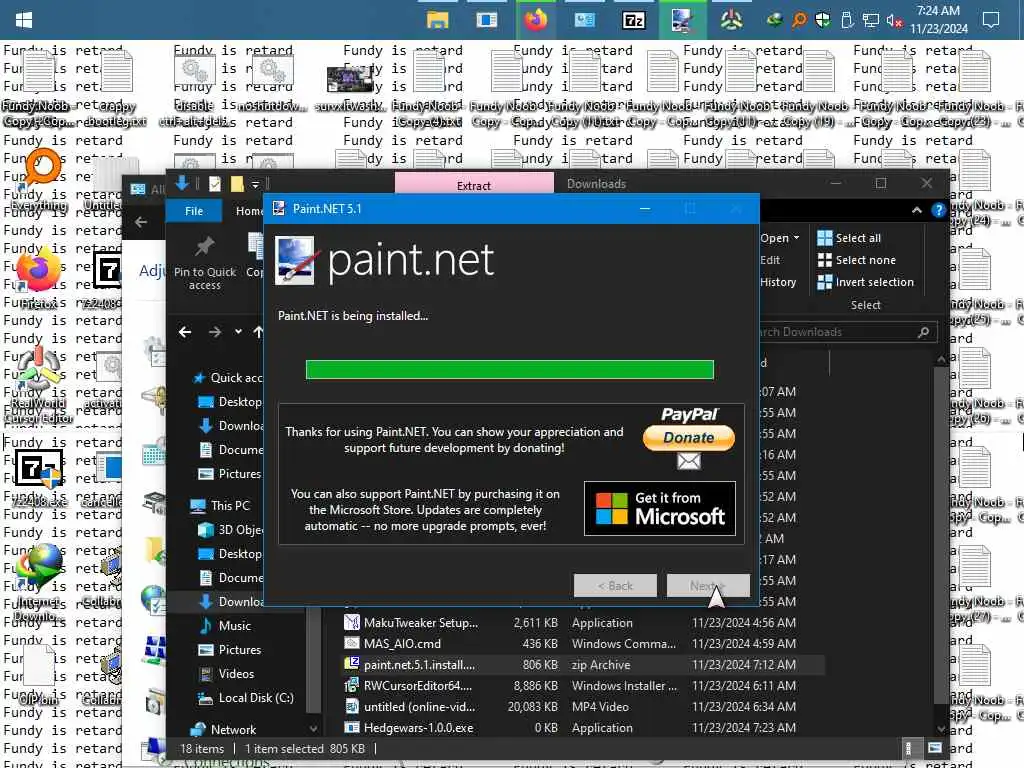
Task: Click Windows Security shield tray icon
Action: pos(822,20)
